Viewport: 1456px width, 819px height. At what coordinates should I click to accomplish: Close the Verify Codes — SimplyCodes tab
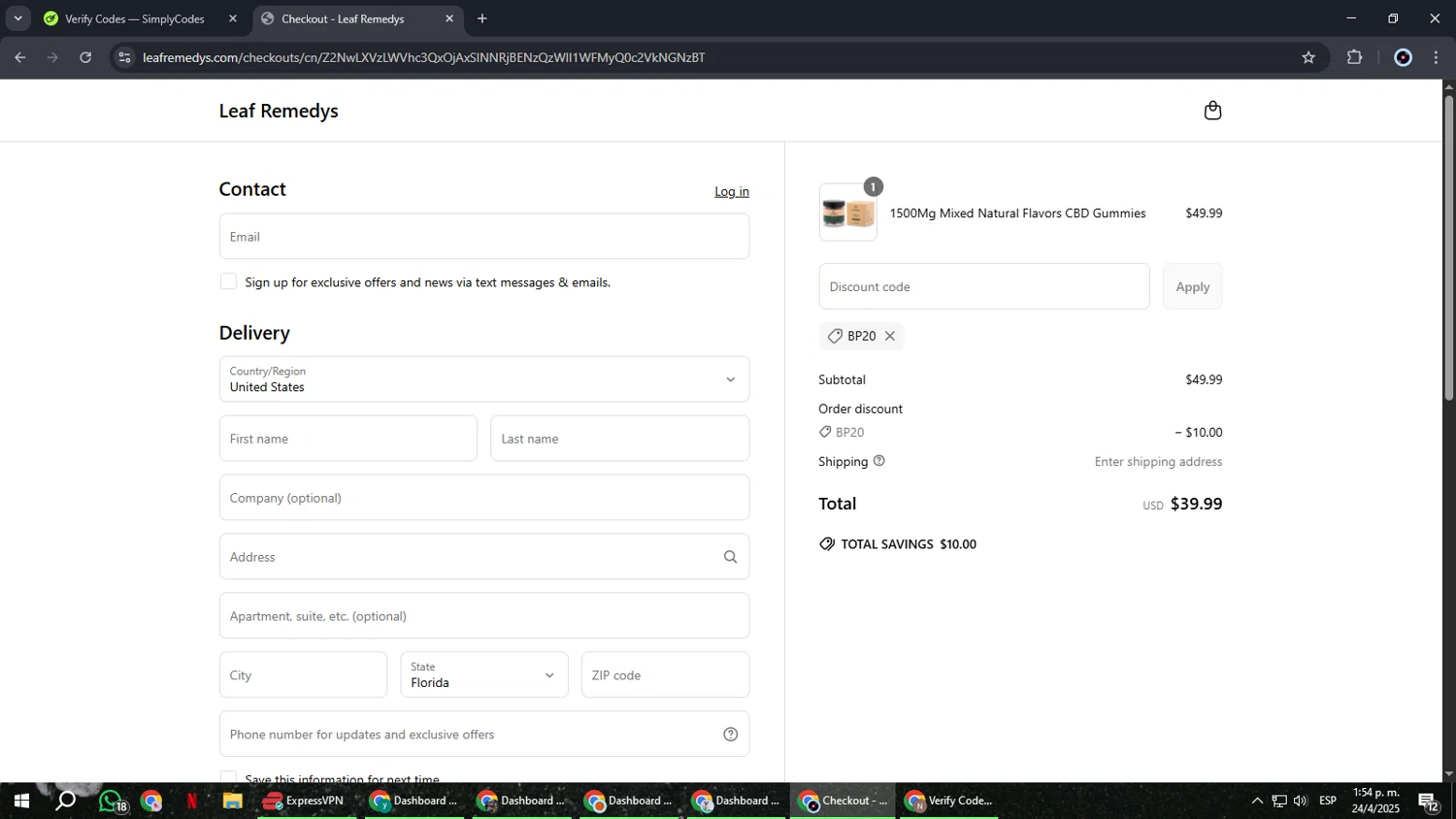click(233, 18)
